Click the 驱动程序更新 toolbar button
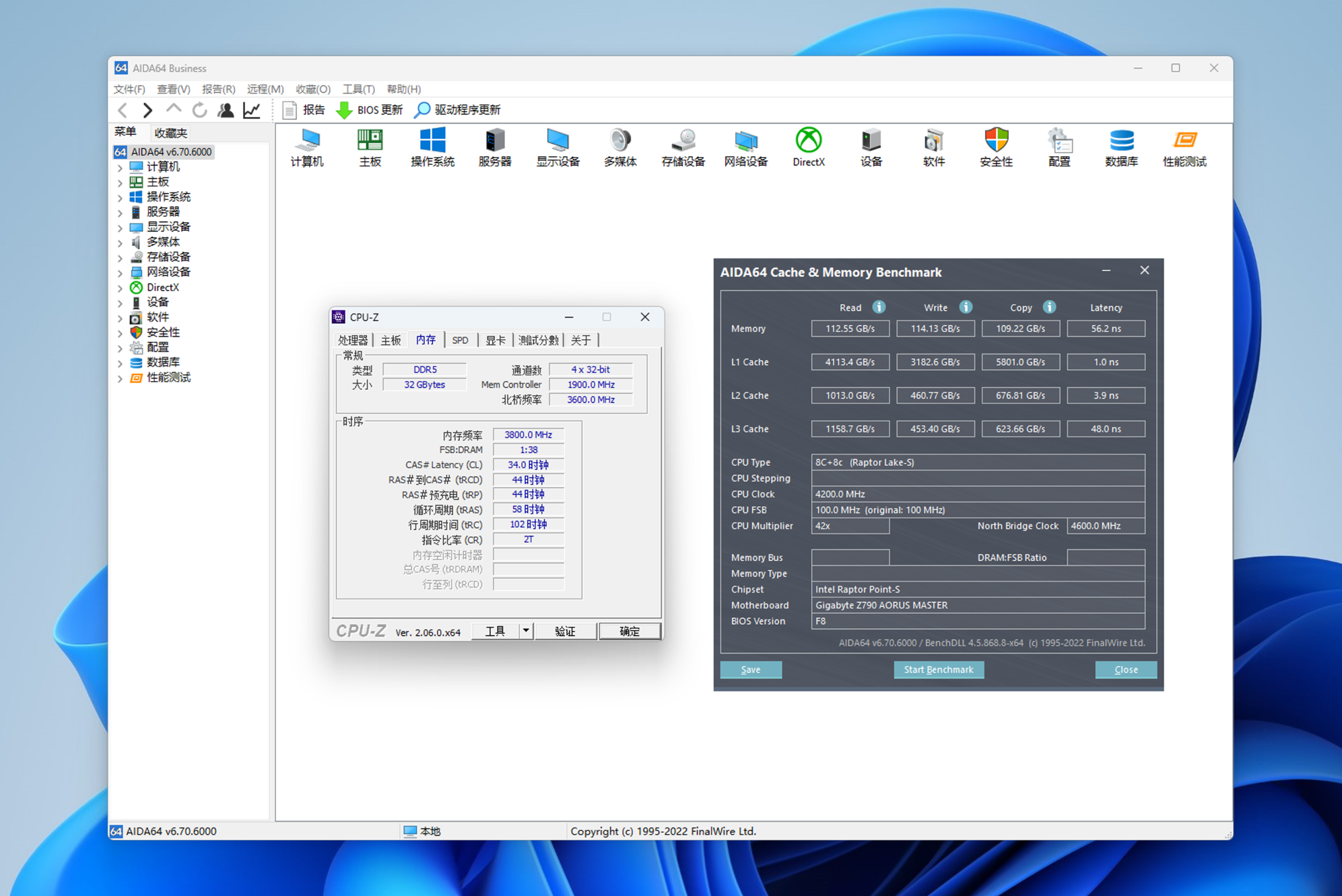The width and height of the screenshot is (1342, 896). [458, 110]
